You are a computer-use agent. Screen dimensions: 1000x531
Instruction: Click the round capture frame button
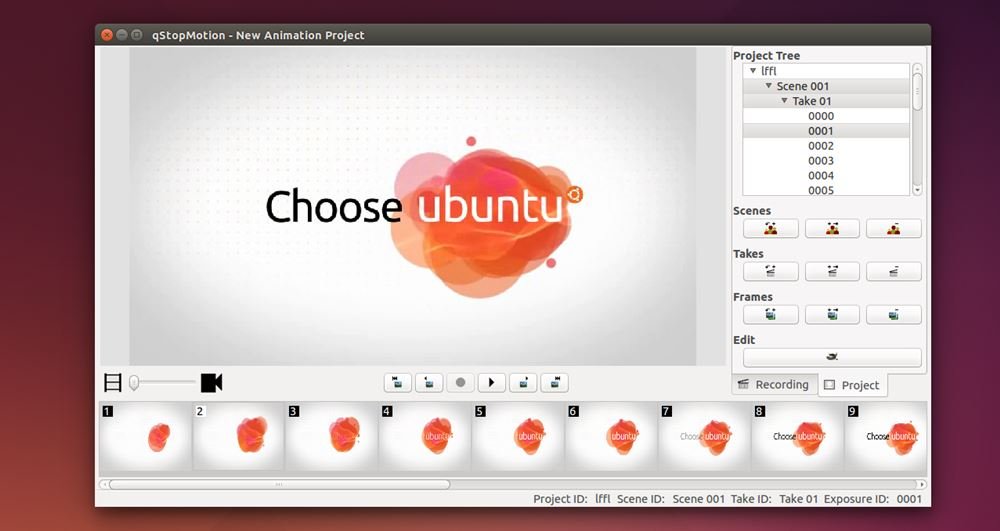coord(460,382)
